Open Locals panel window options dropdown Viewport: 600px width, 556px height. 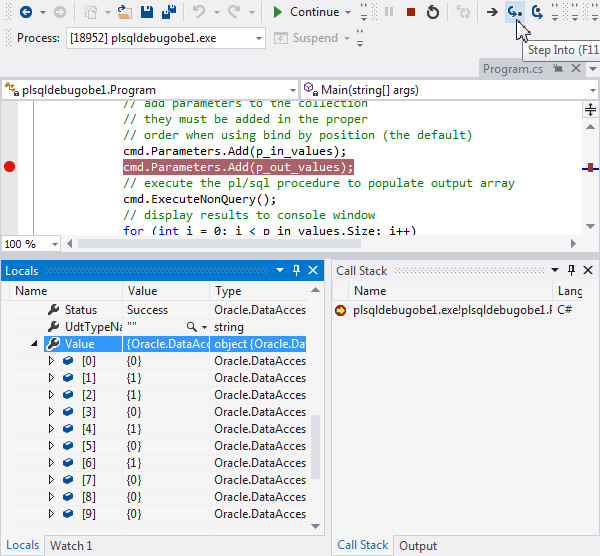coord(280,270)
